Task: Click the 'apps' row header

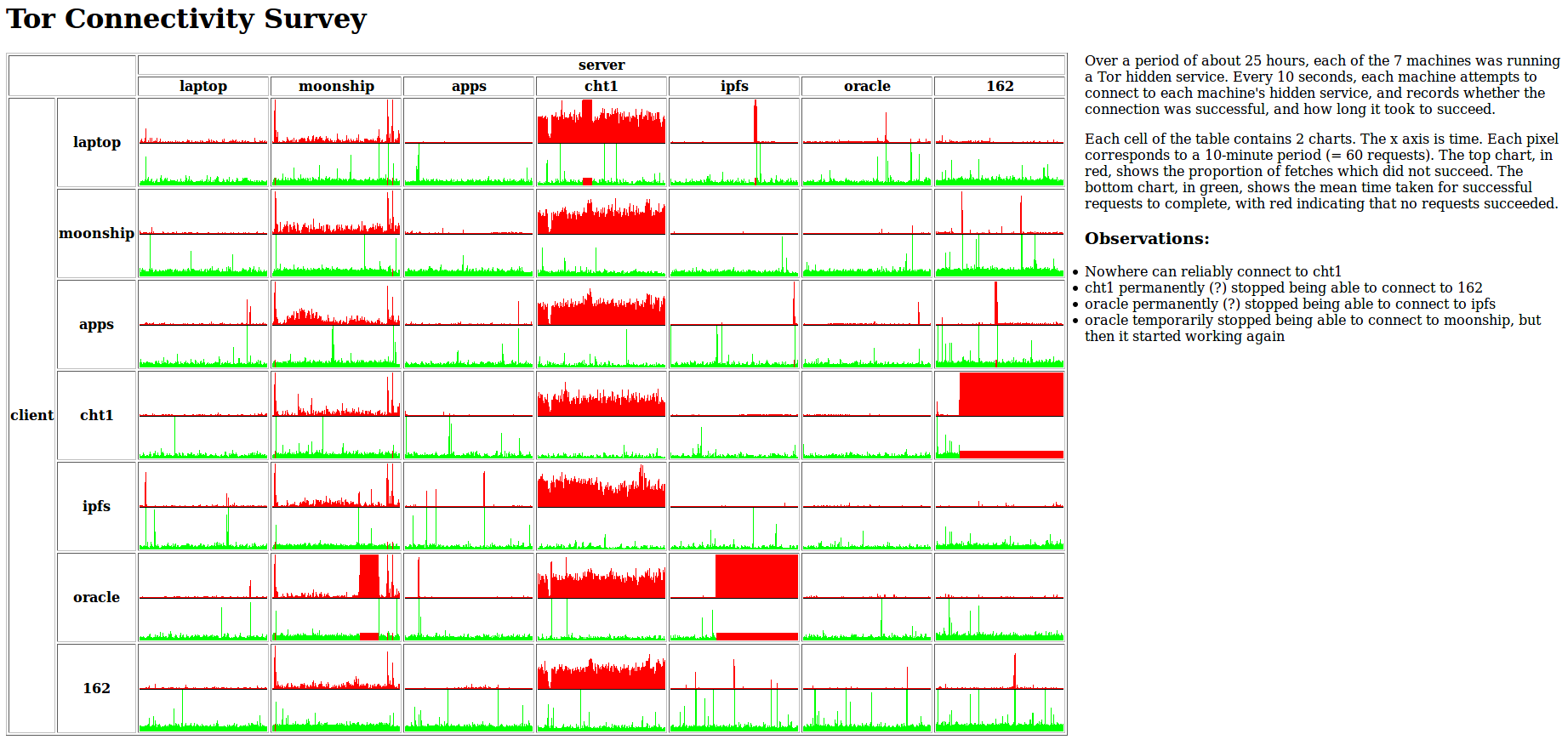Action: pyautogui.click(x=96, y=324)
